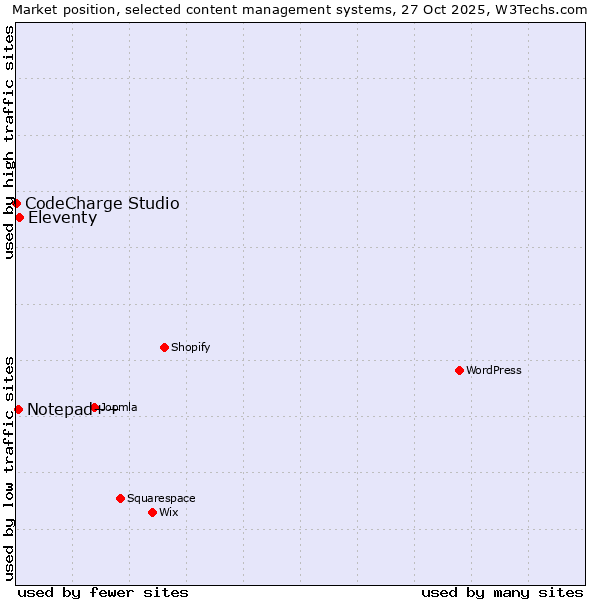The height and width of the screenshot is (600, 600).
Task: Select the Squarespace text label
Action: pos(161,498)
